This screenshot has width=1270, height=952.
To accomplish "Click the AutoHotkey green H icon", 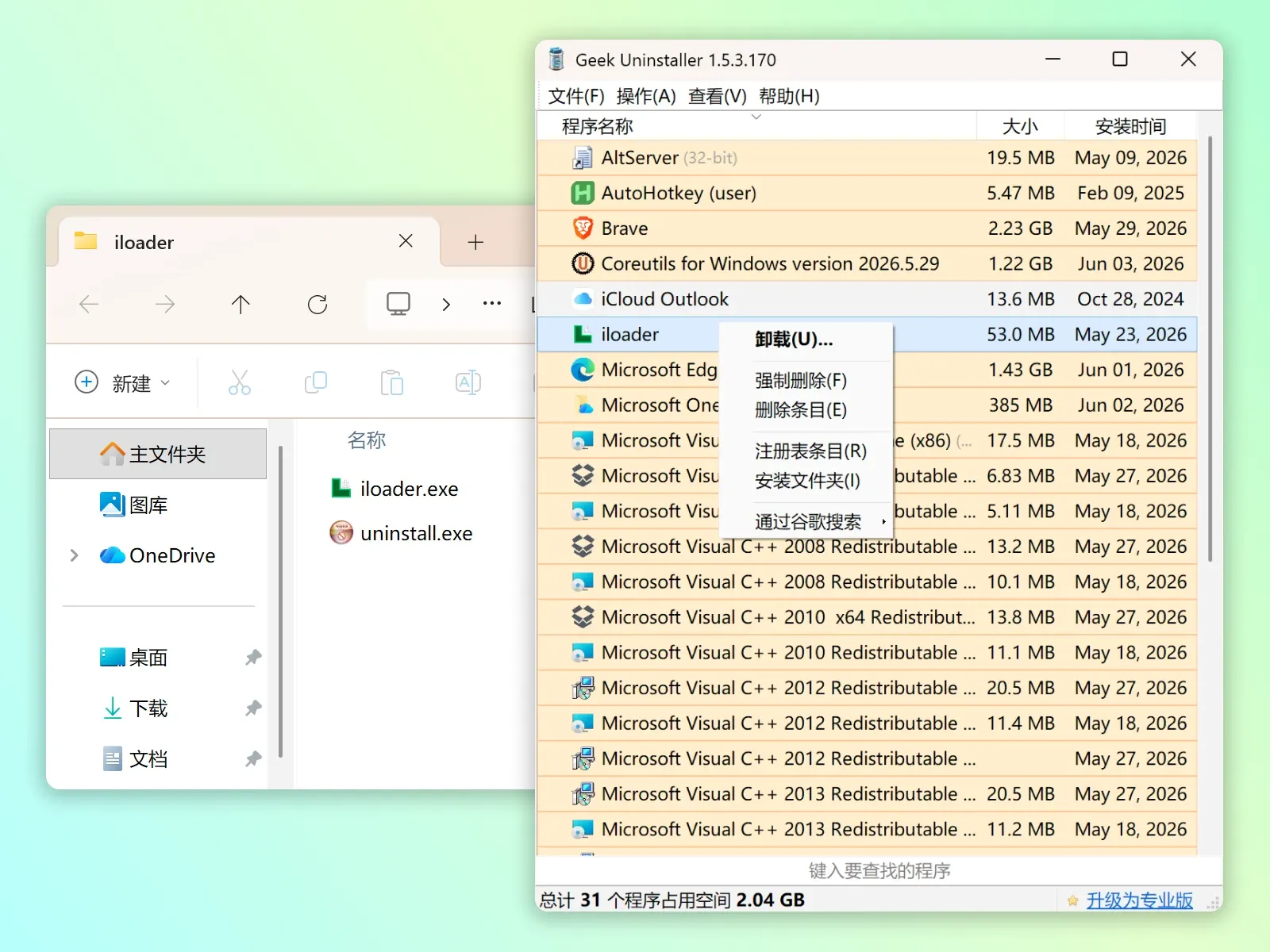I will pos(583,193).
